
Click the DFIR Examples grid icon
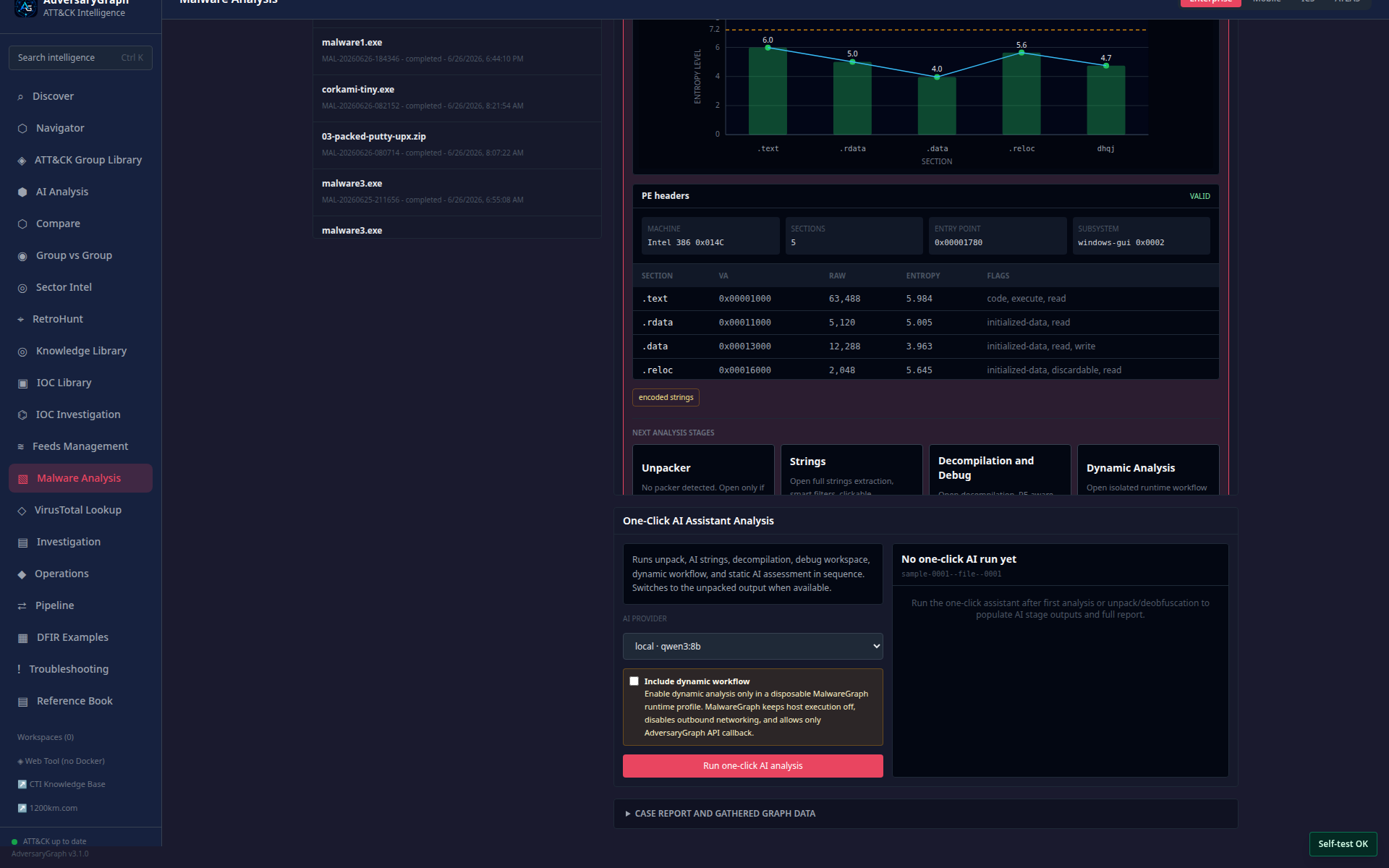point(22,638)
